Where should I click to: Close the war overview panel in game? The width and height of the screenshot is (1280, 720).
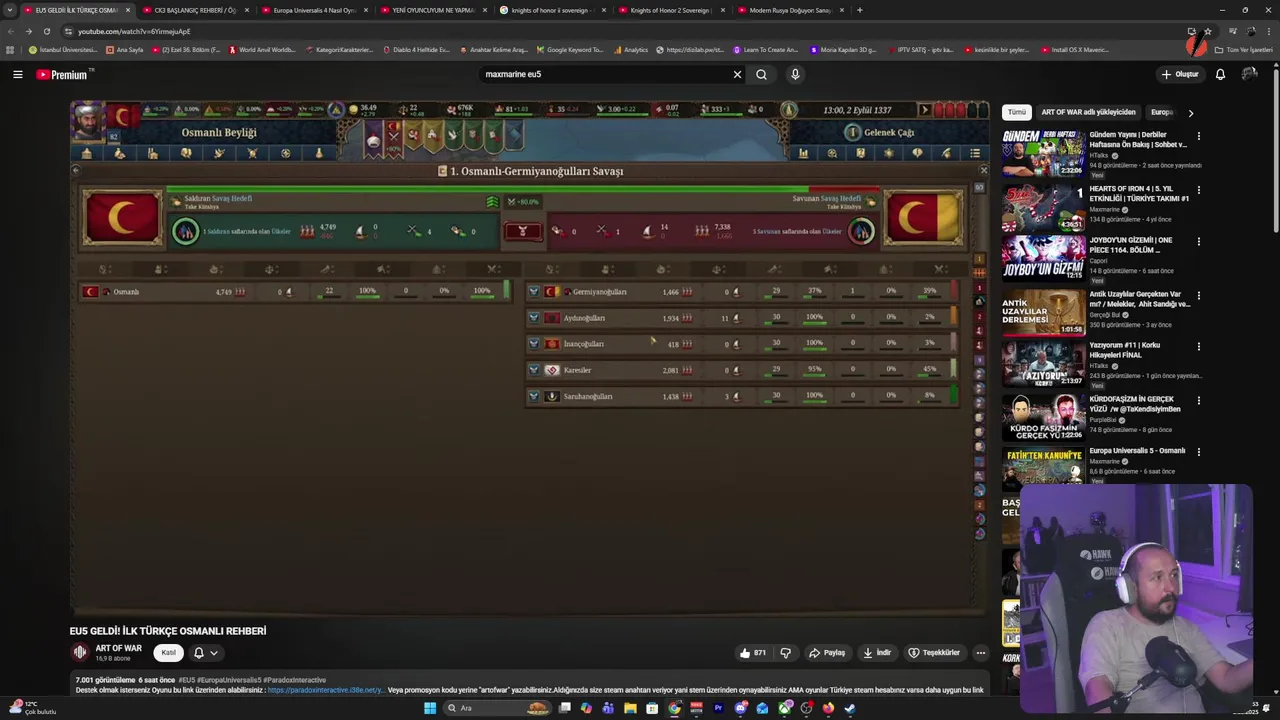pos(983,170)
